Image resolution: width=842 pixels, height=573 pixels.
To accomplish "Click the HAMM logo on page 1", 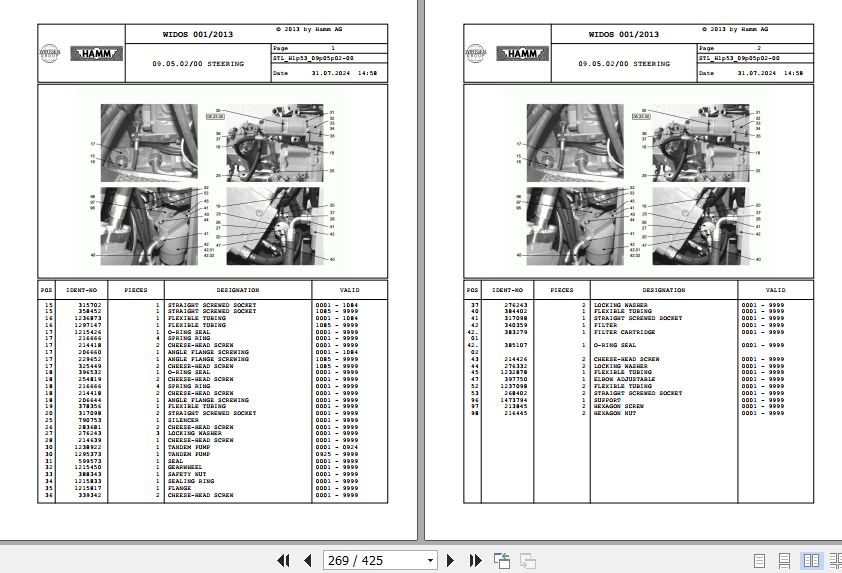I will pos(97,54).
